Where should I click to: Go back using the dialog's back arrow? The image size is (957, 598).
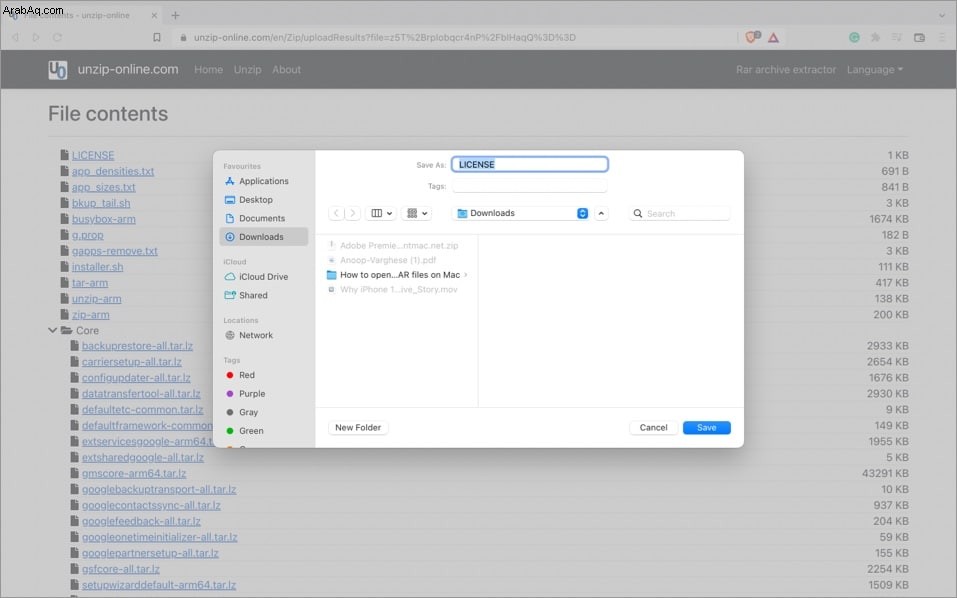pos(336,213)
